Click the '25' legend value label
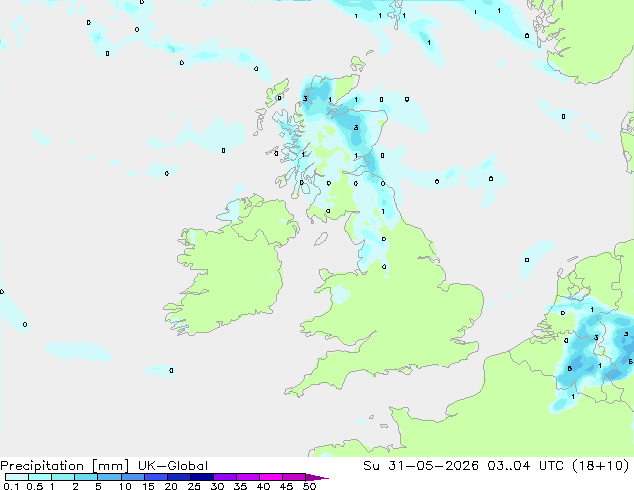634x490 pixels. (x=194, y=486)
